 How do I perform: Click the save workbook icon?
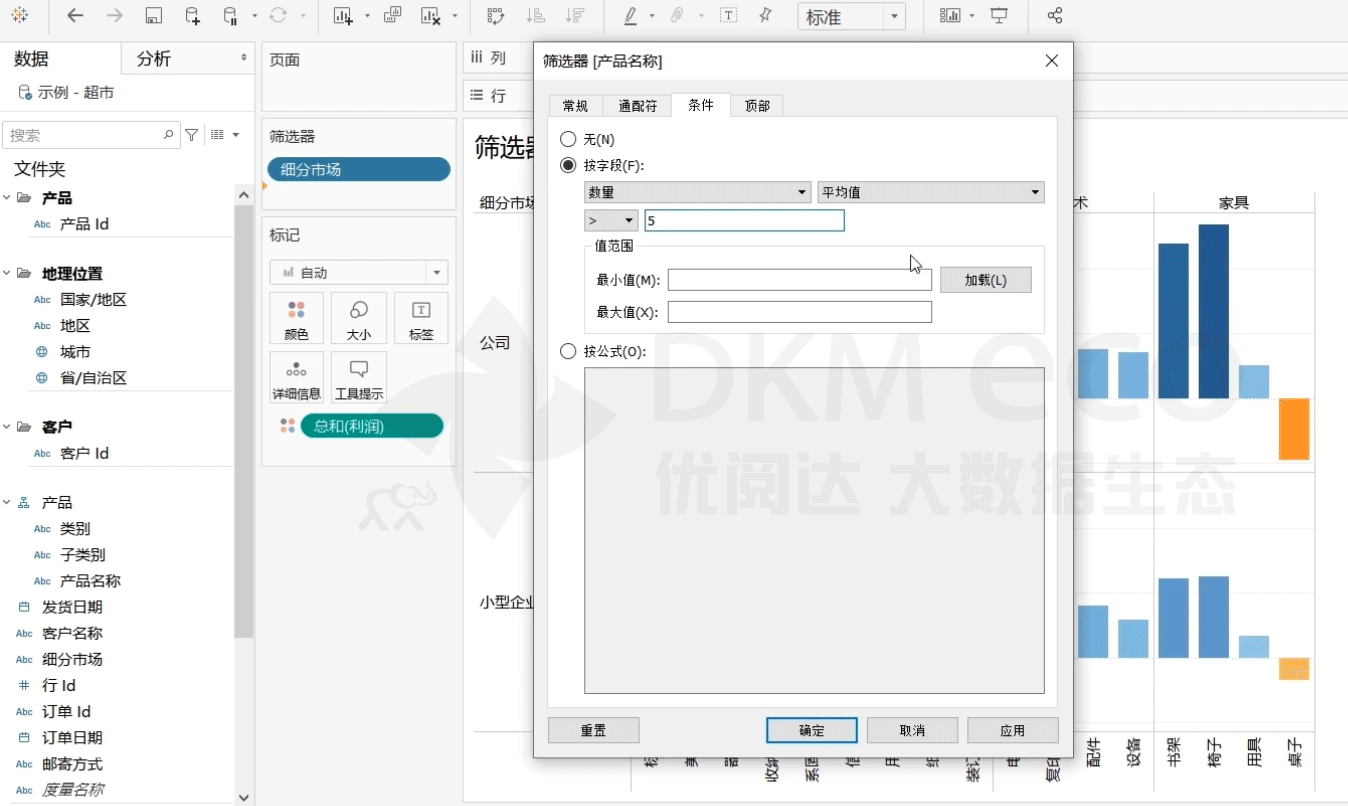point(153,16)
